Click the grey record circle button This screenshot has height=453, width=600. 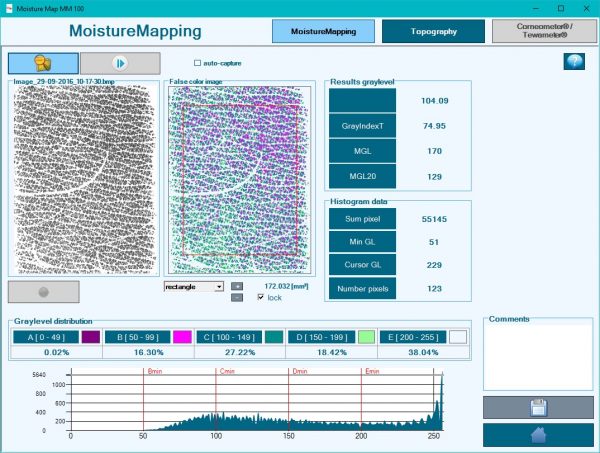point(43,291)
